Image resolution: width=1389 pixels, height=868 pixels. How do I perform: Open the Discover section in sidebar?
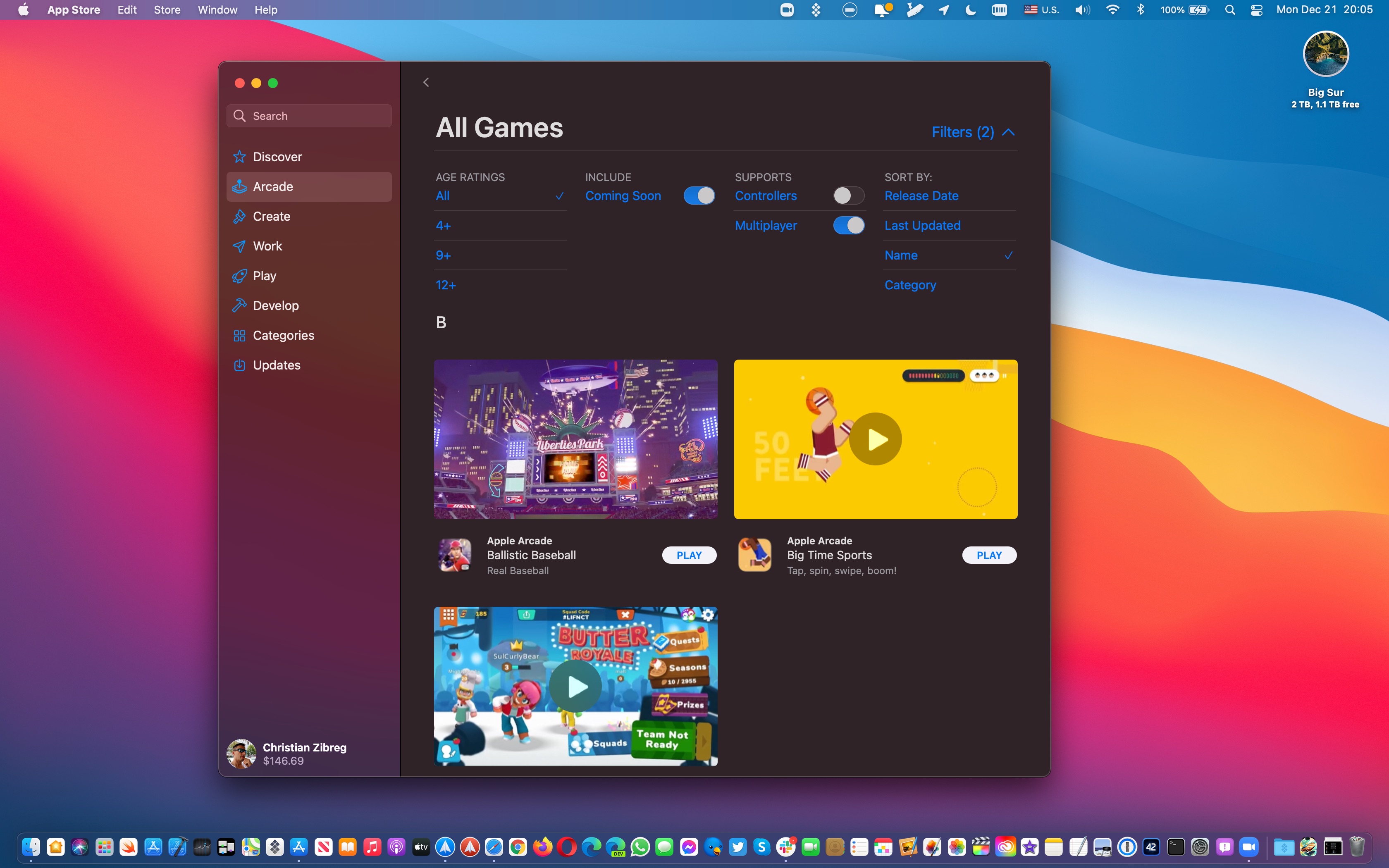pos(309,157)
